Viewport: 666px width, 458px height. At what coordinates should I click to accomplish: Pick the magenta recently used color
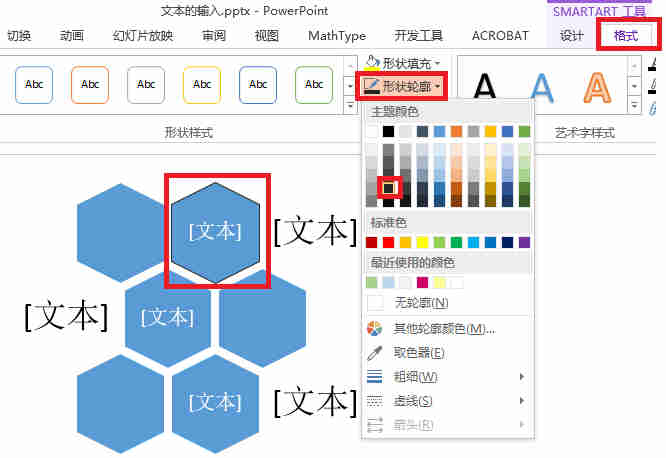423,283
